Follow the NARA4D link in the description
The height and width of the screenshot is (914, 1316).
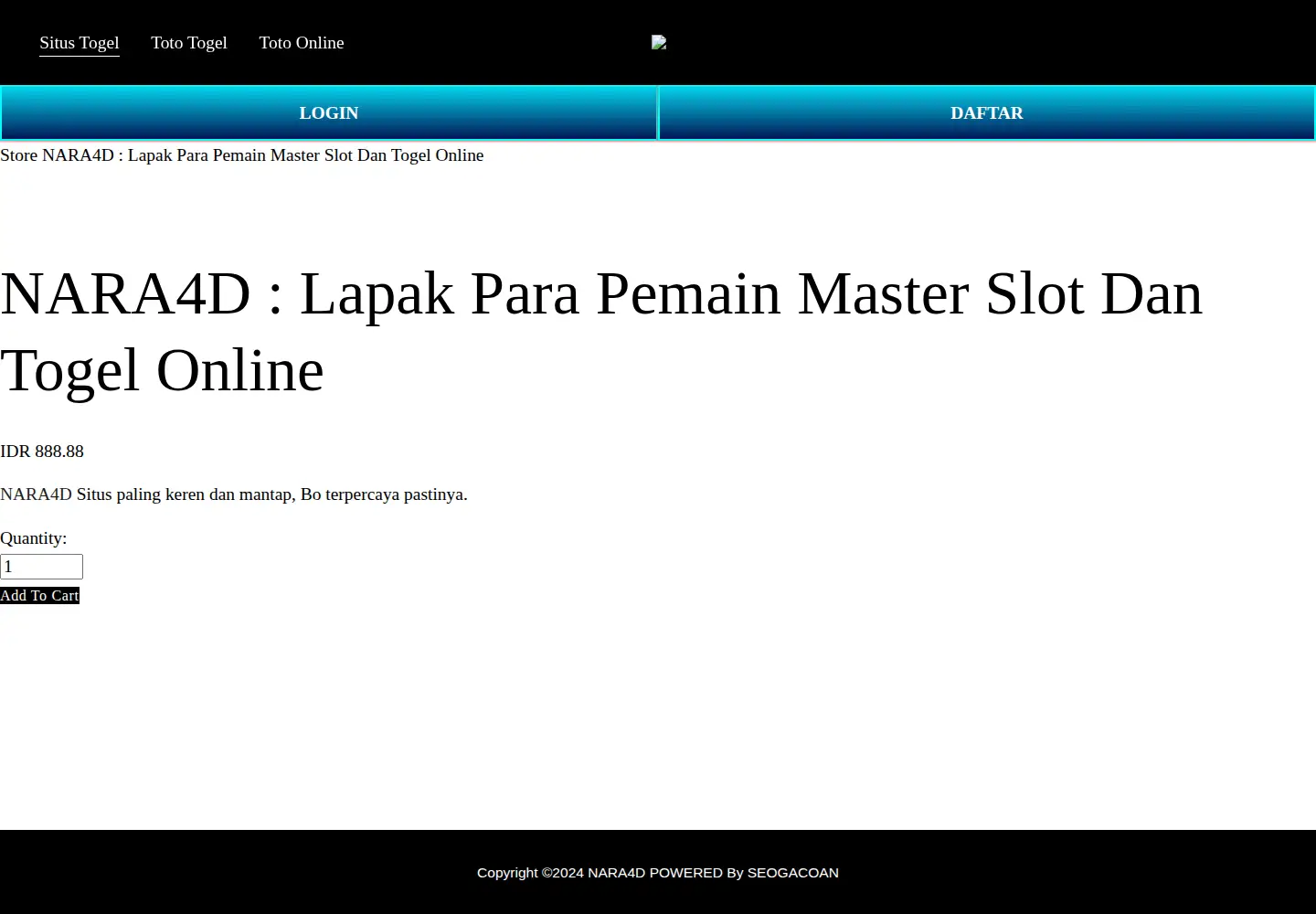[36, 494]
